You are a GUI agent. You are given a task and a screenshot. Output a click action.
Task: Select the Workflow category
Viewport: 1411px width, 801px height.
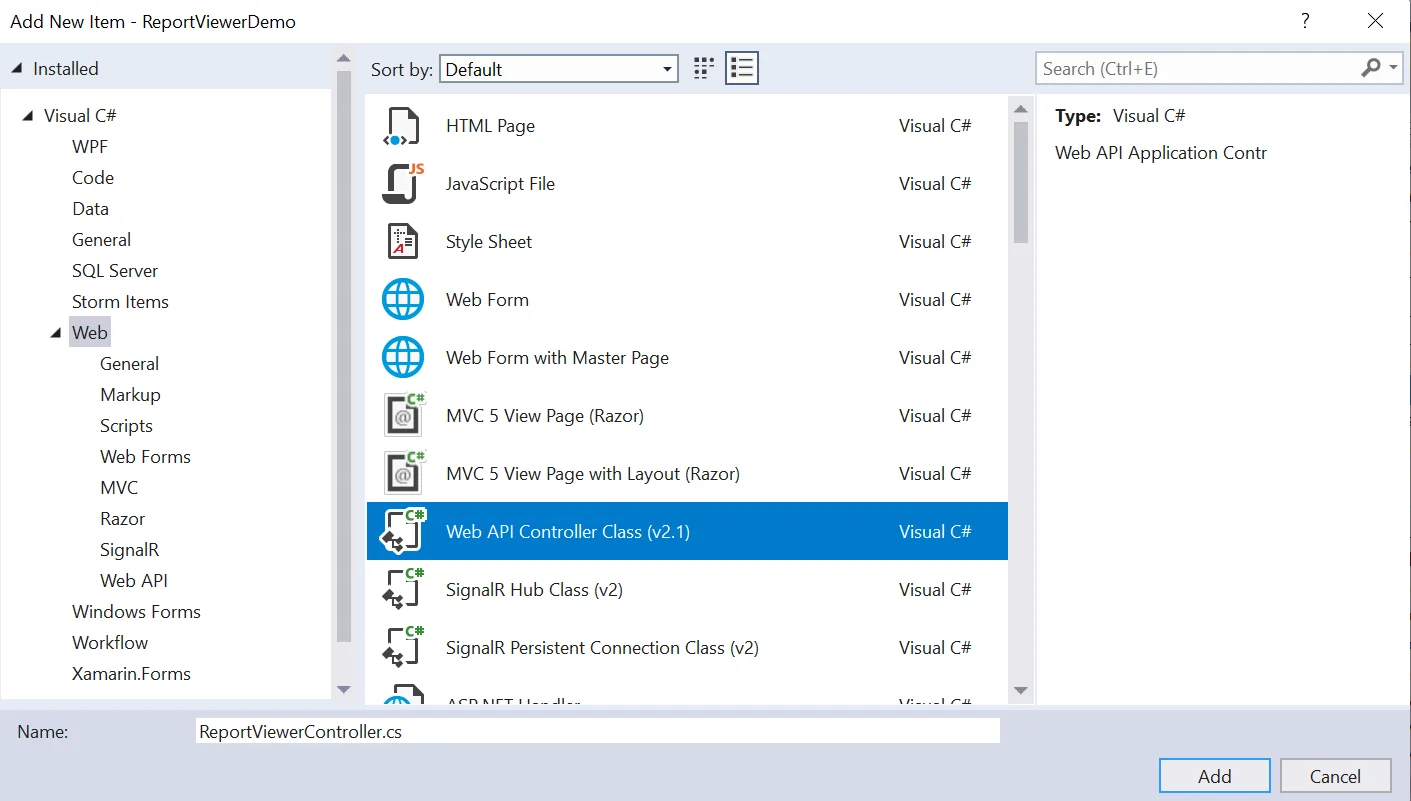pyautogui.click(x=110, y=643)
